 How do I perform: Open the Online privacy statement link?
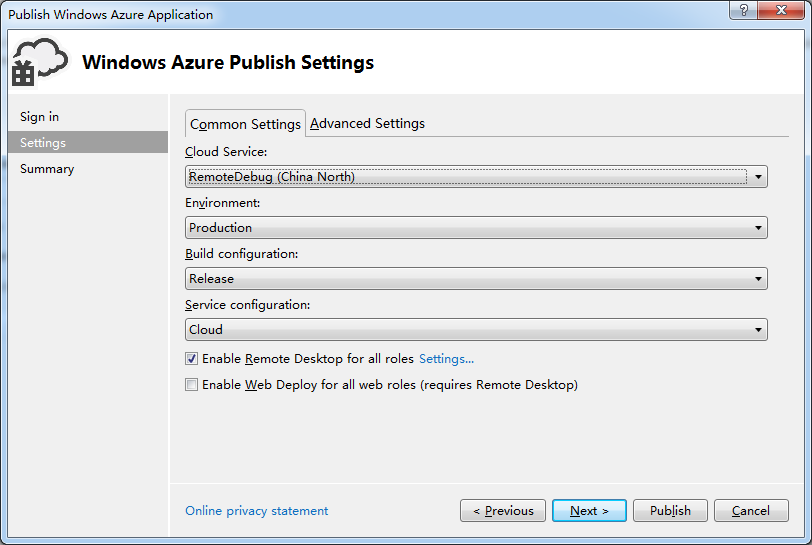[256, 511]
